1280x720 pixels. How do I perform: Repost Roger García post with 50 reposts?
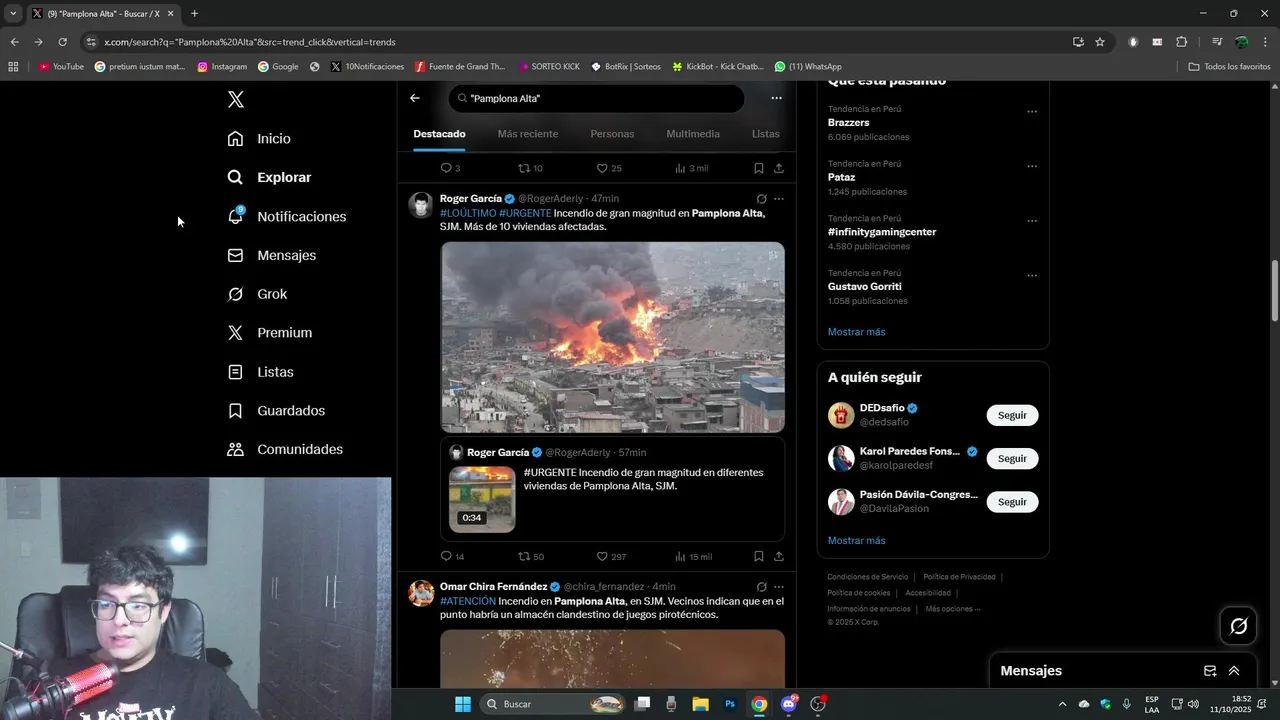click(531, 557)
